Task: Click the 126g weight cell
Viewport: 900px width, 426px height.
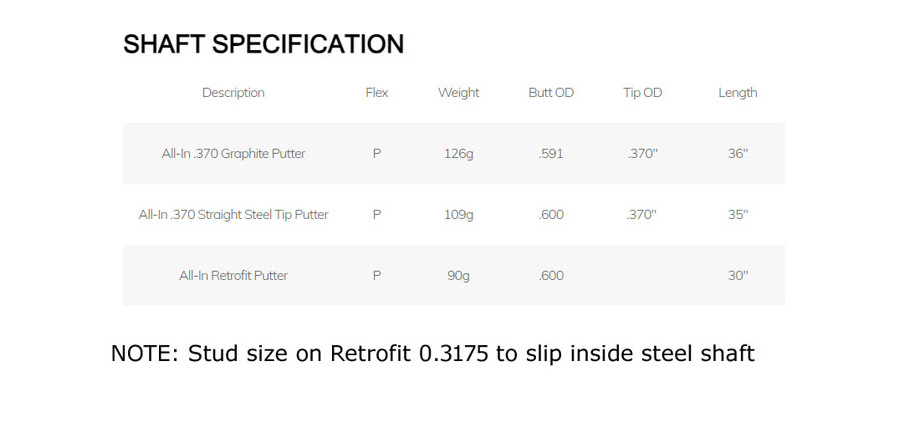Action: (458, 154)
